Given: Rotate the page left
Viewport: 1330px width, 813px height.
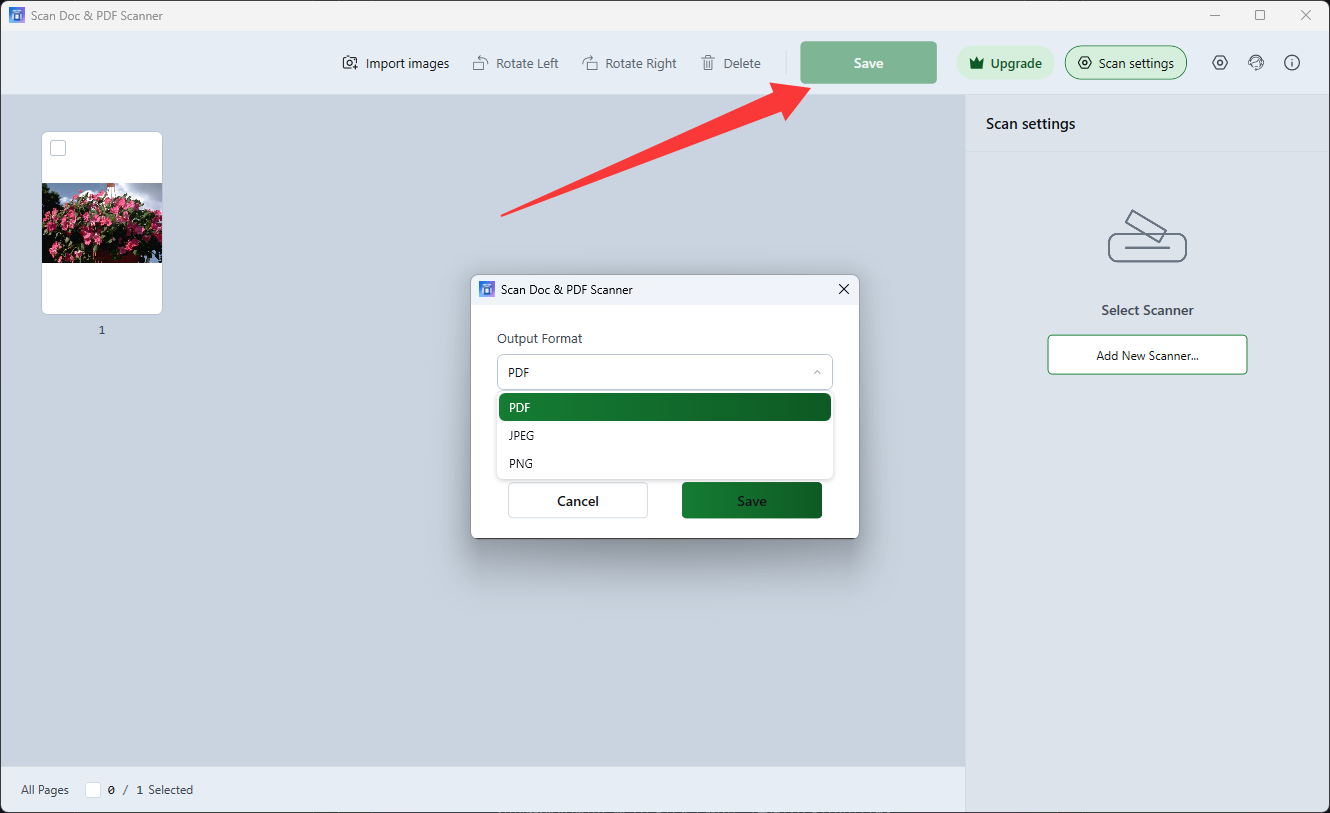Looking at the screenshot, I should coord(516,63).
